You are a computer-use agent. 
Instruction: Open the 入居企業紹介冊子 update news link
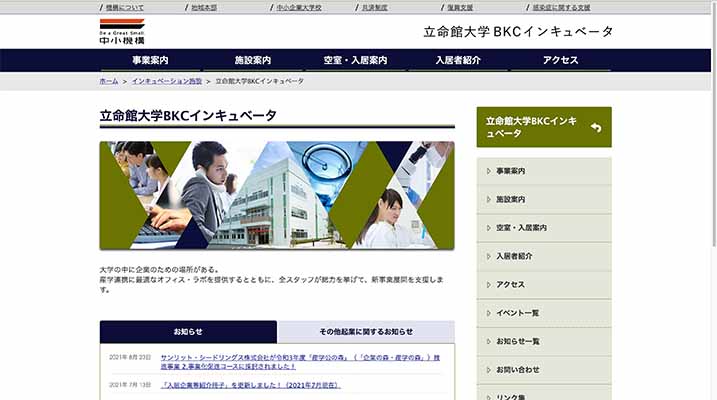tap(250, 385)
